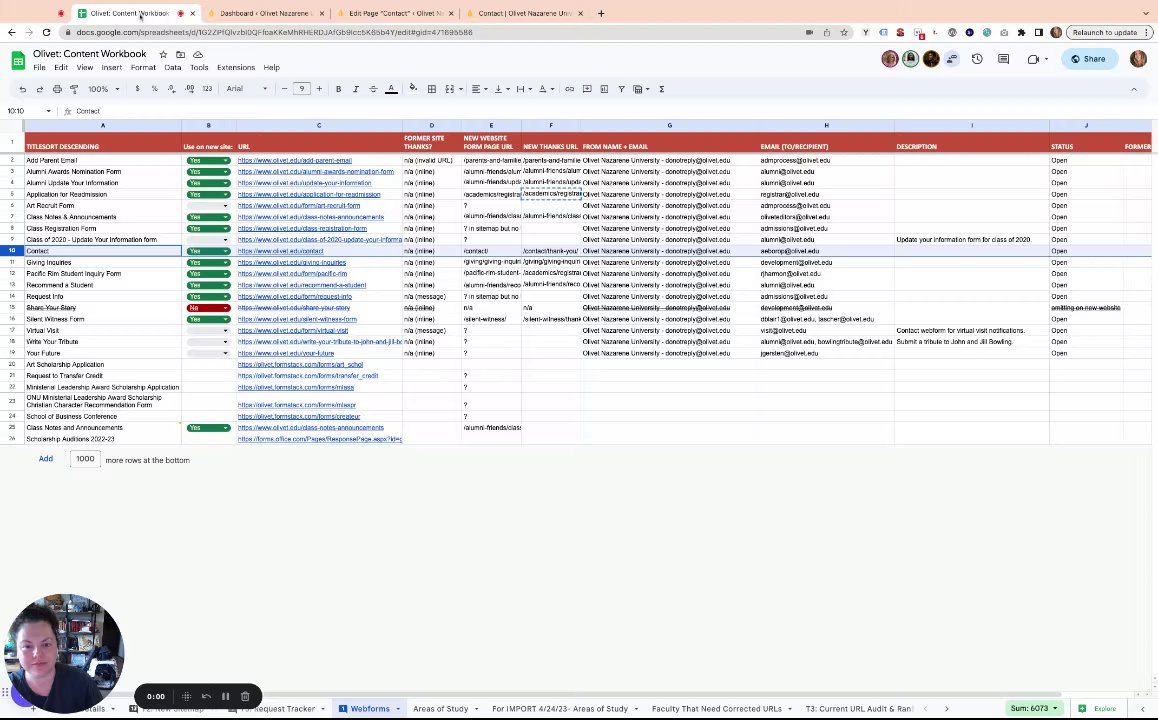The height and width of the screenshot is (720, 1158).
Task: Increase decimal places
Action: click(x=189, y=89)
